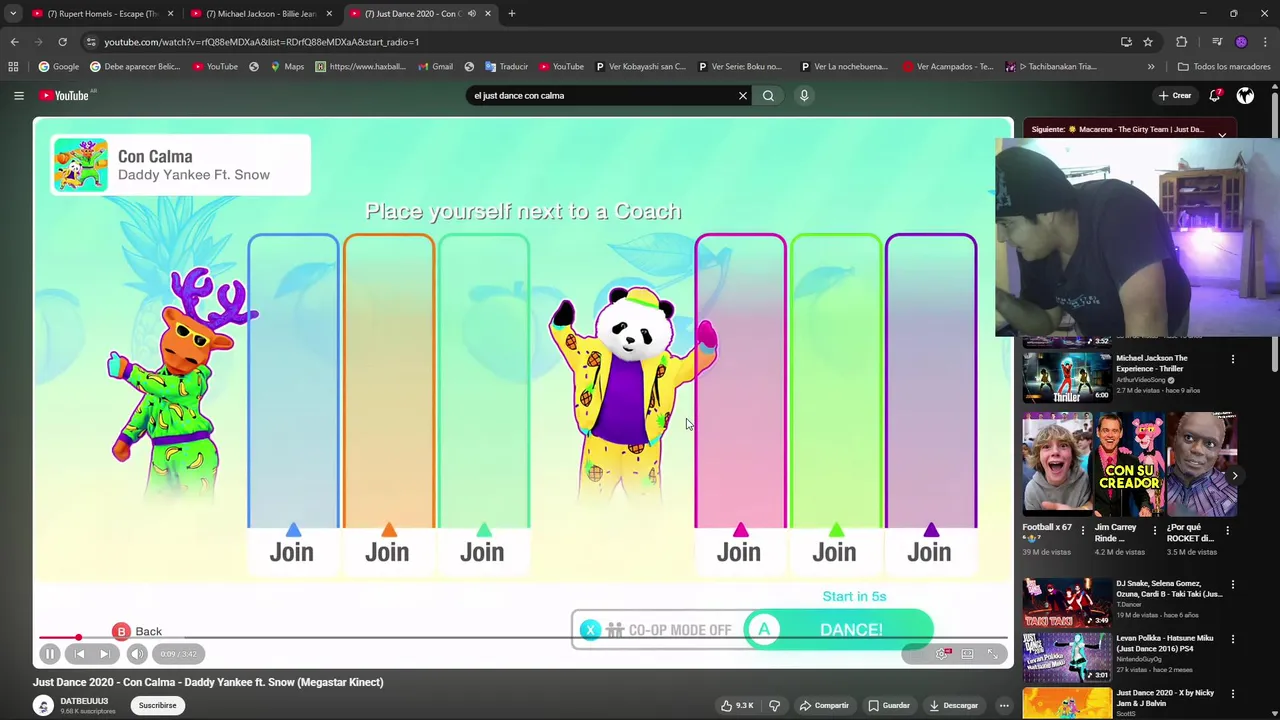Open the Gmail bookmark
1280x720 pixels.
pyautogui.click(x=434, y=67)
